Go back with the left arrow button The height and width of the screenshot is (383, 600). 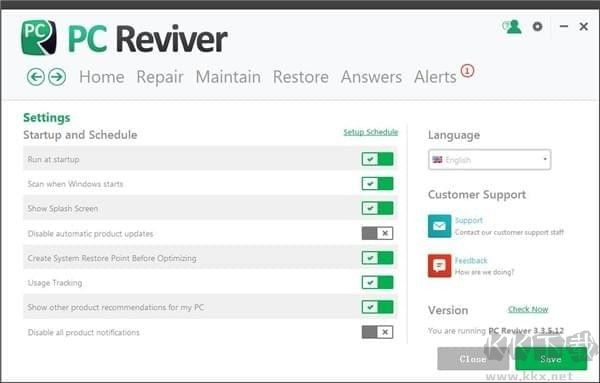36,77
